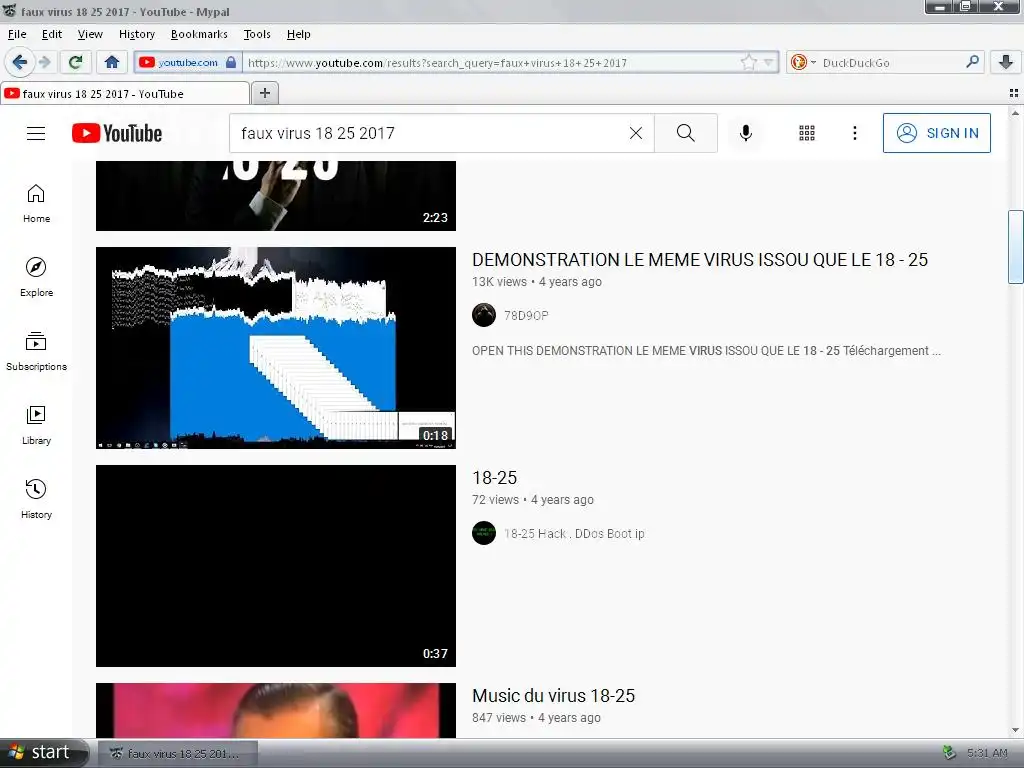Open the DuckDuckGo search engine selector
Image resolution: width=1024 pixels, height=768 pixels.
click(803, 62)
